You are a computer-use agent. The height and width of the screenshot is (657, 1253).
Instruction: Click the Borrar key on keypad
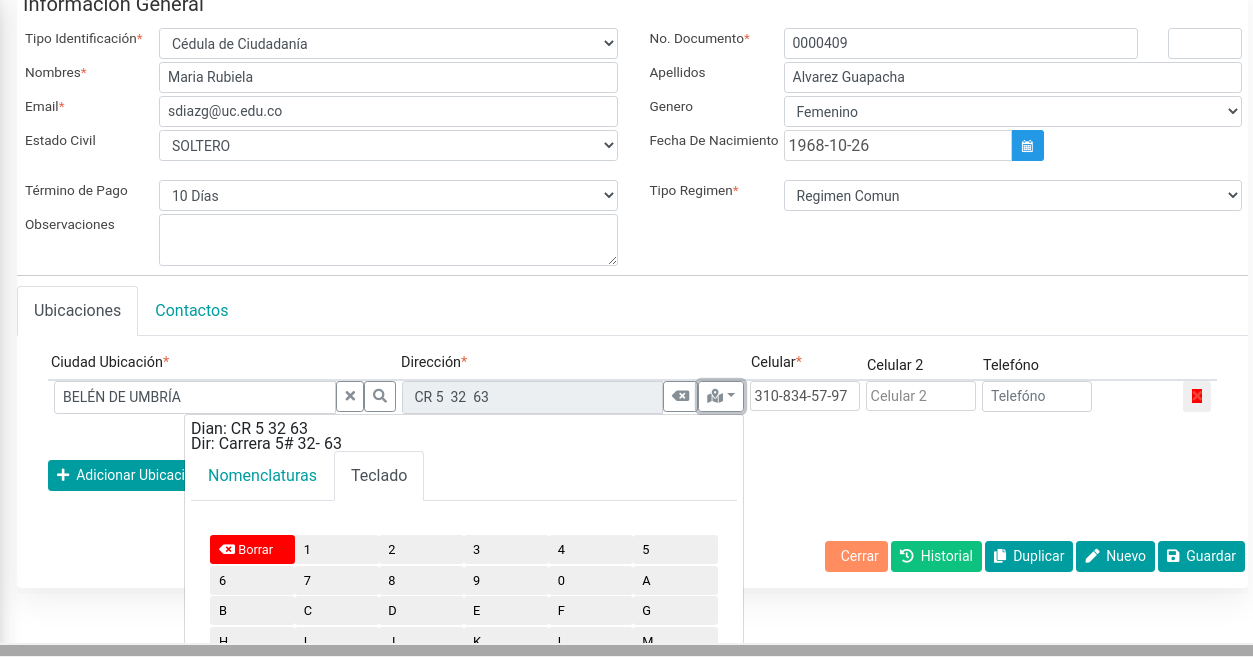tap(252, 550)
